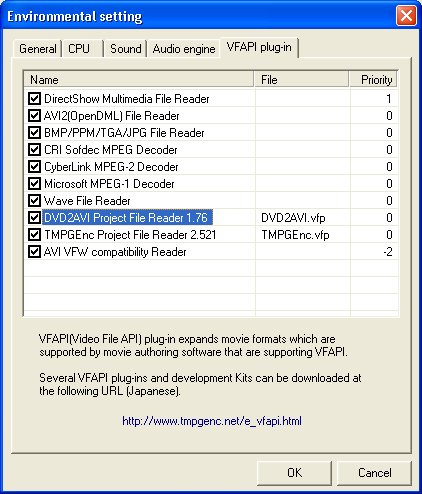Viewport: 422px width, 494px height.
Task: Toggle DVD2AVI Project File Reader checkbox
Action: click(34, 218)
